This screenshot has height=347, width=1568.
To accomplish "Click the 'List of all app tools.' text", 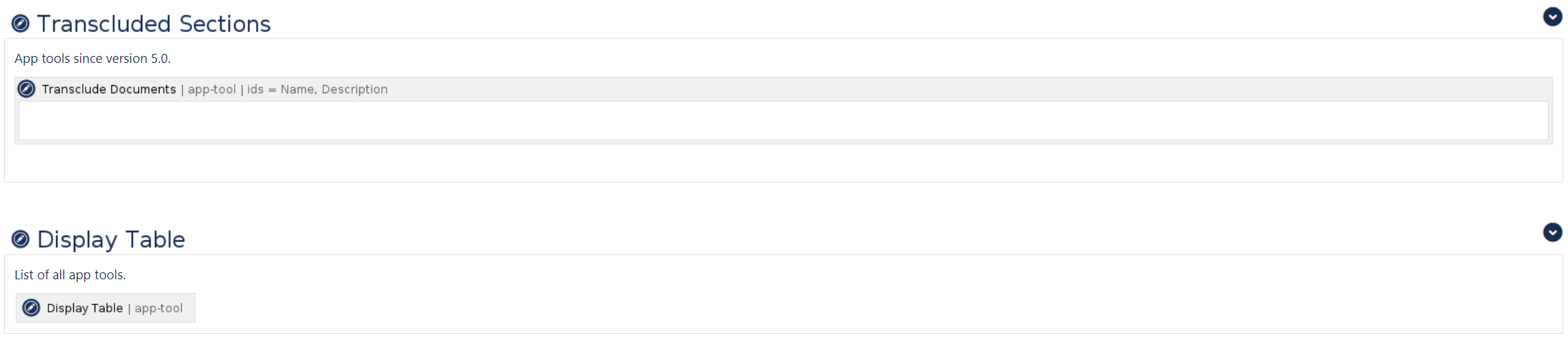I will (x=70, y=275).
